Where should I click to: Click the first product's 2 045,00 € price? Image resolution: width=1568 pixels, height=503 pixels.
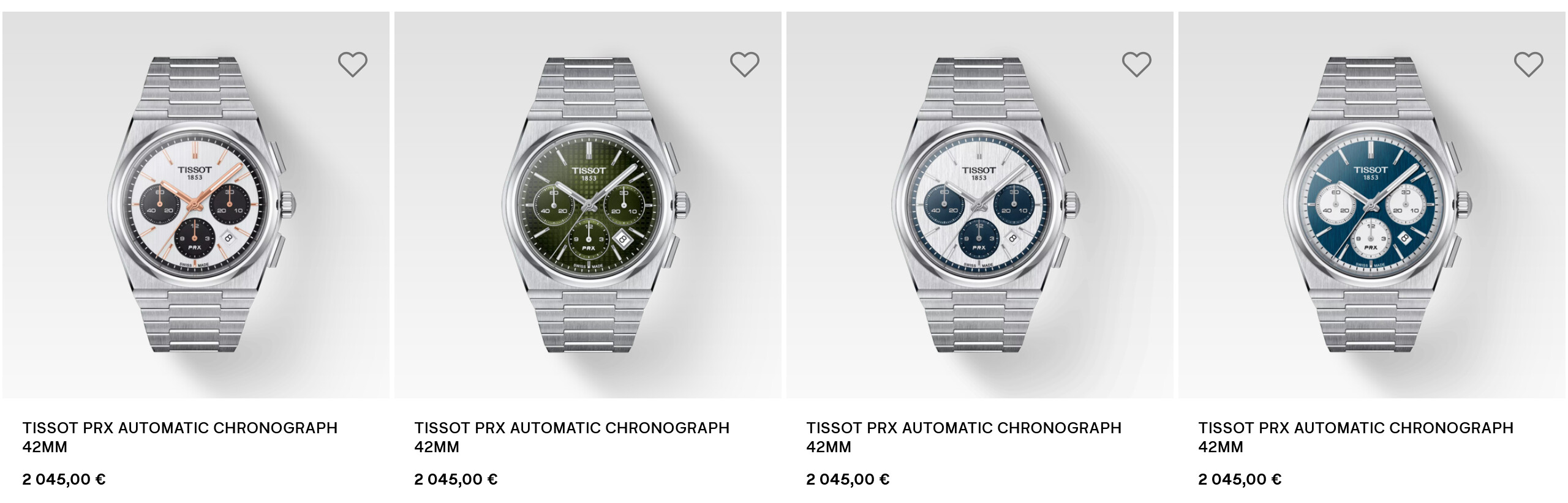pyautogui.click(x=64, y=479)
